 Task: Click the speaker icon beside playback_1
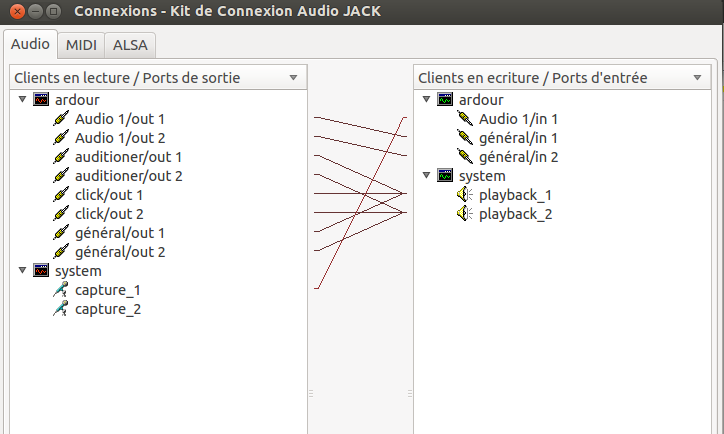click(464, 195)
